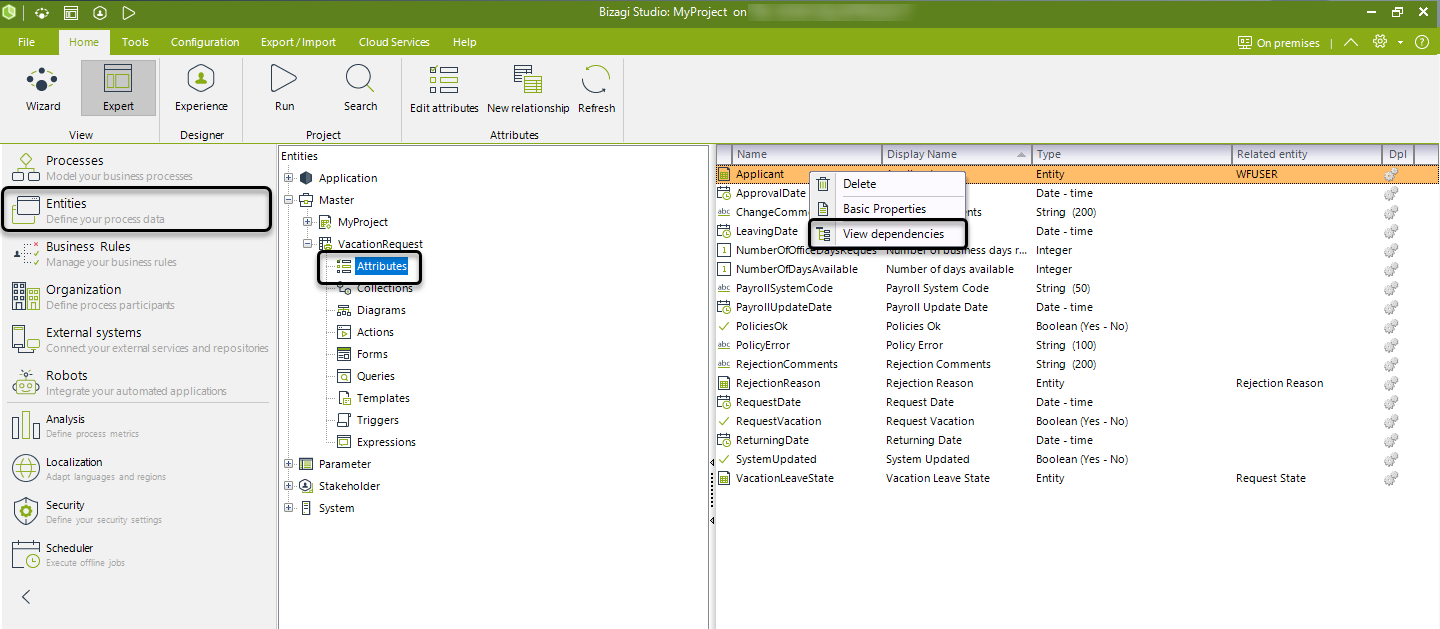The height and width of the screenshot is (629, 1440).
Task: Open the Analysis section
Action: pyautogui.click(x=139, y=425)
